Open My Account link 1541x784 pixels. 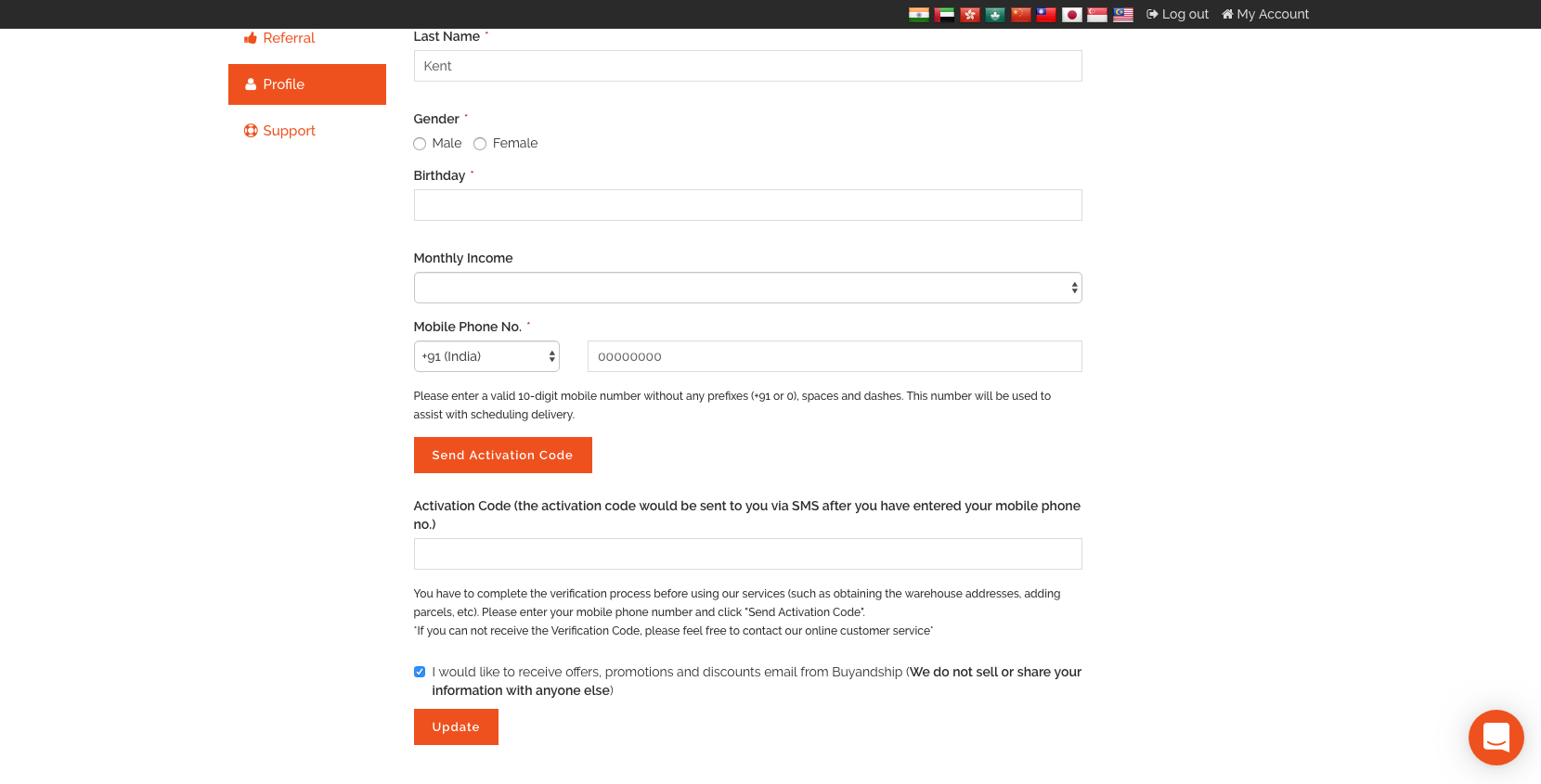1265,14
